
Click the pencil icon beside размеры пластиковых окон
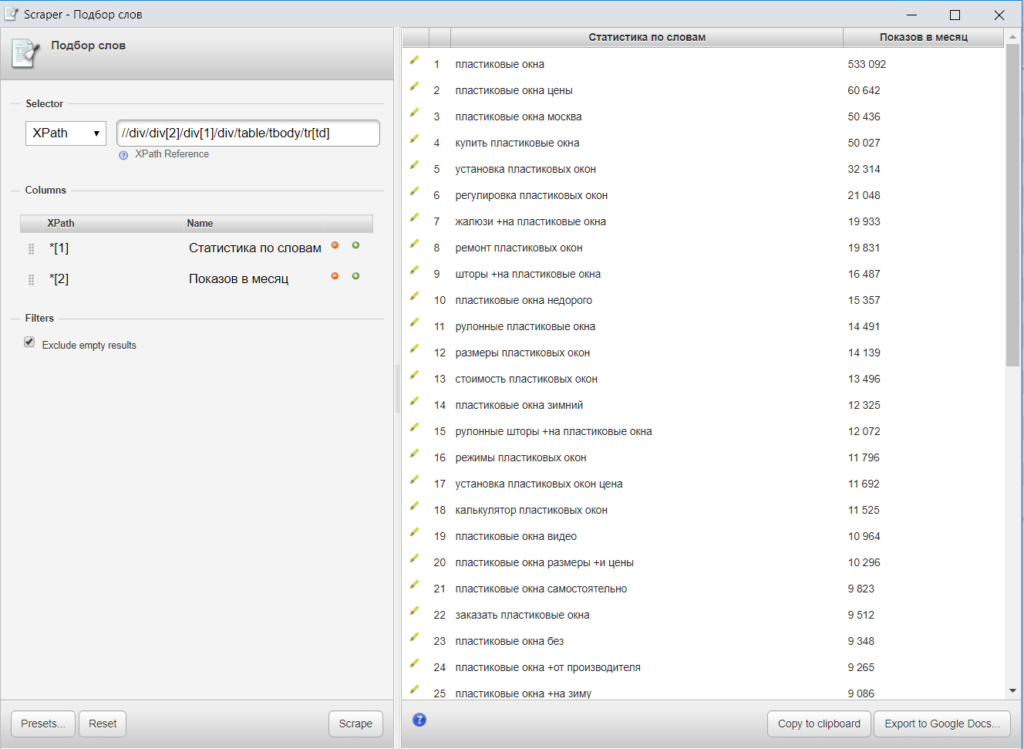click(414, 349)
